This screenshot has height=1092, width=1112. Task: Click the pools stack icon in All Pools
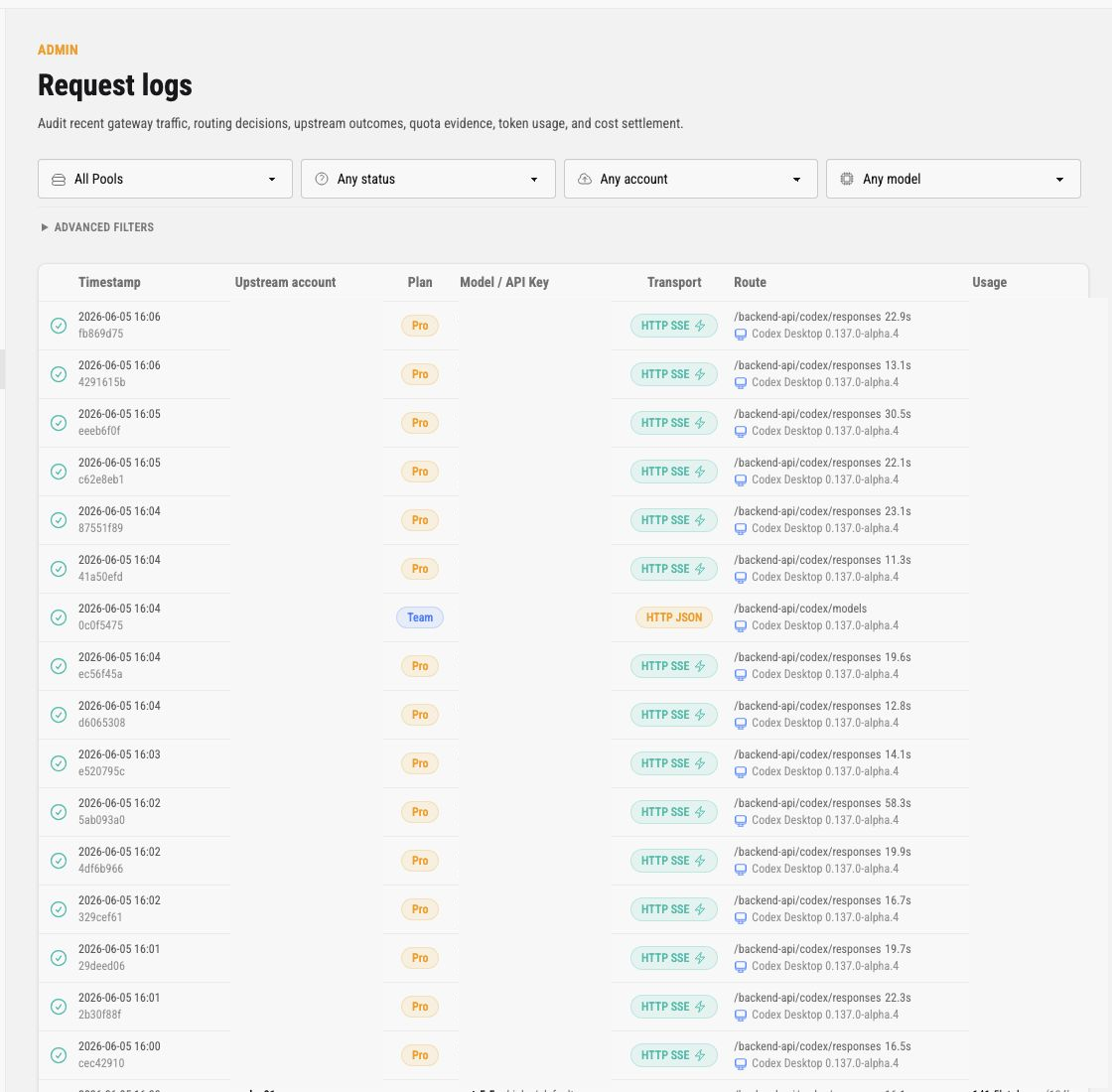click(59, 180)
